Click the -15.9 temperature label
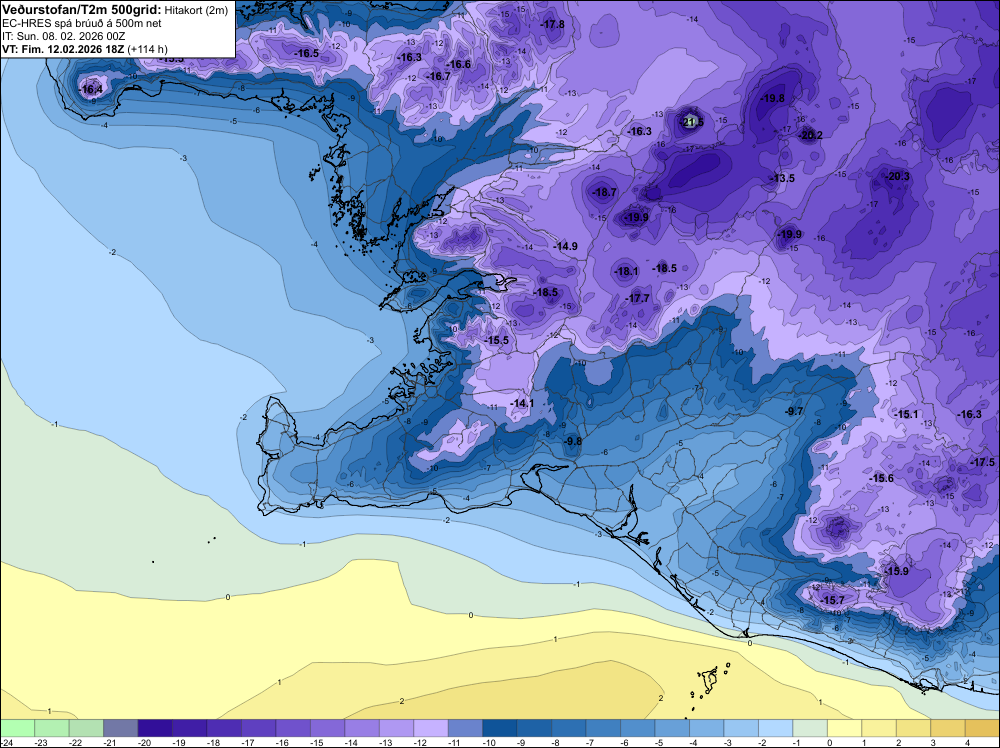This screenshot has width=1000, height=748. pos(897,571)
